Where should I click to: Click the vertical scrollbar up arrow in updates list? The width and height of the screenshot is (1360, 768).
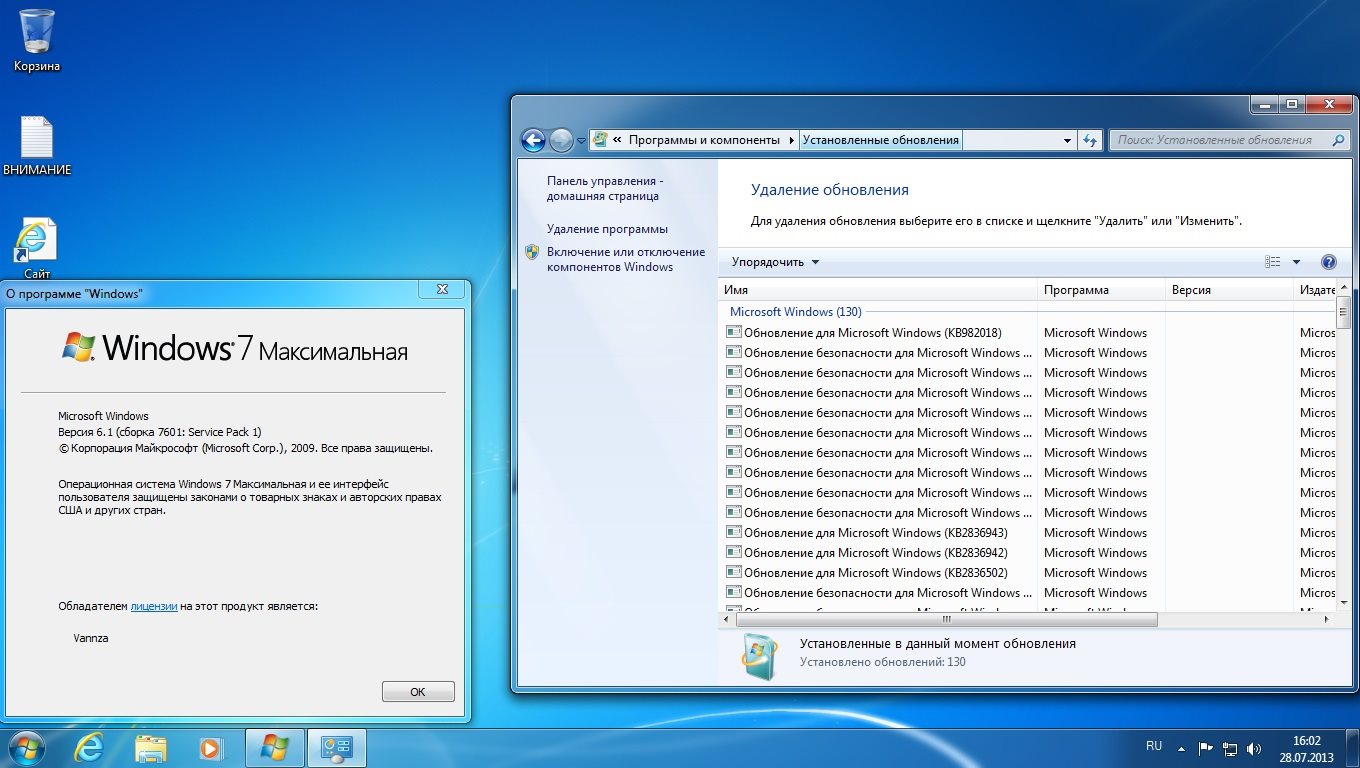click(1343, 289)
